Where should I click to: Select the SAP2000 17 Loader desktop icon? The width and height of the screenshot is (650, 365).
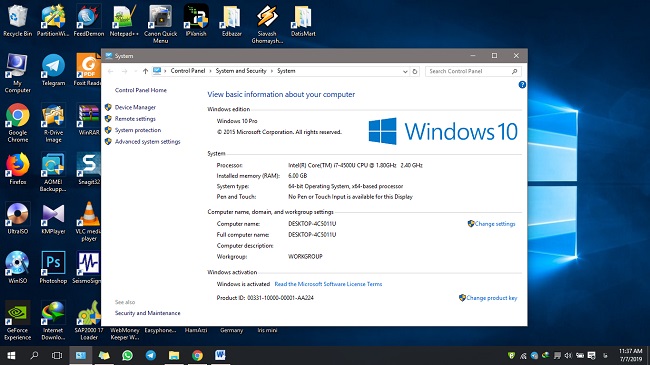(x=89, y=321)
